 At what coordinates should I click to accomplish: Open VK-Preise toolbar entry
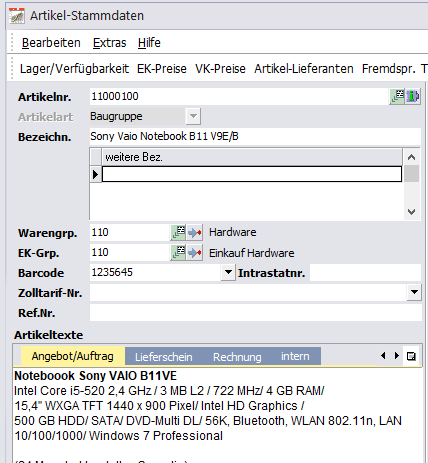click(220, 69)
